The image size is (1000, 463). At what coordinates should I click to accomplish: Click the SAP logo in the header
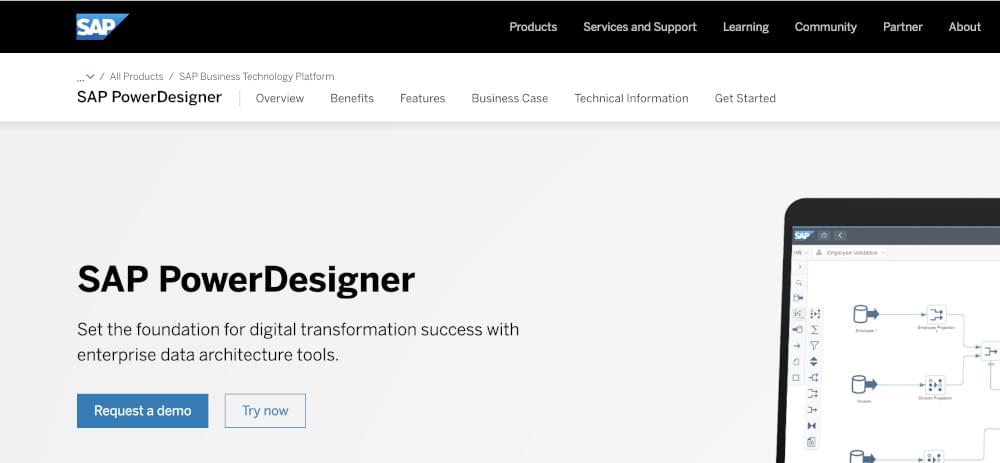[x=102, y=26]
